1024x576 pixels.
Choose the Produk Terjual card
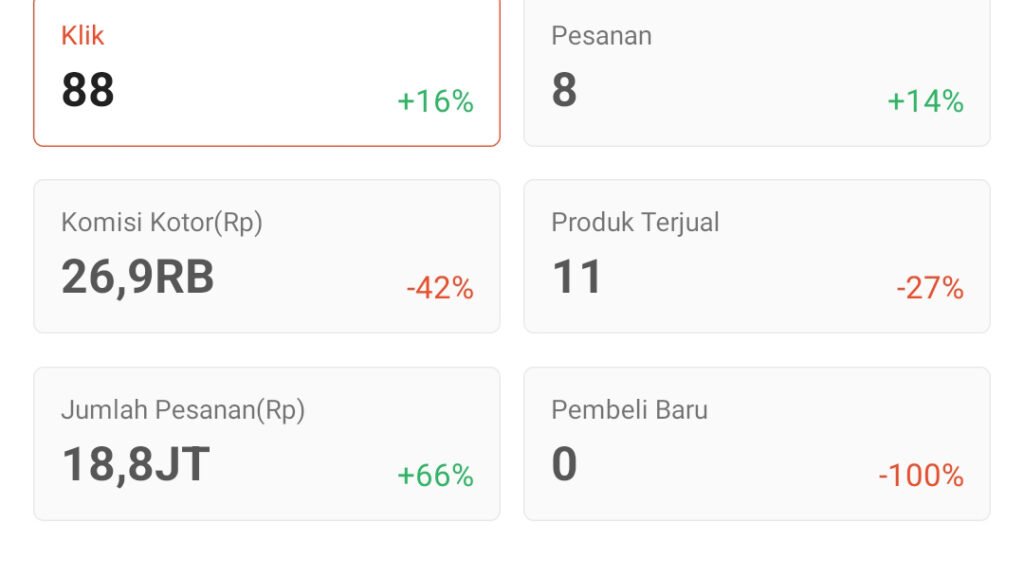tap(756, 256)
